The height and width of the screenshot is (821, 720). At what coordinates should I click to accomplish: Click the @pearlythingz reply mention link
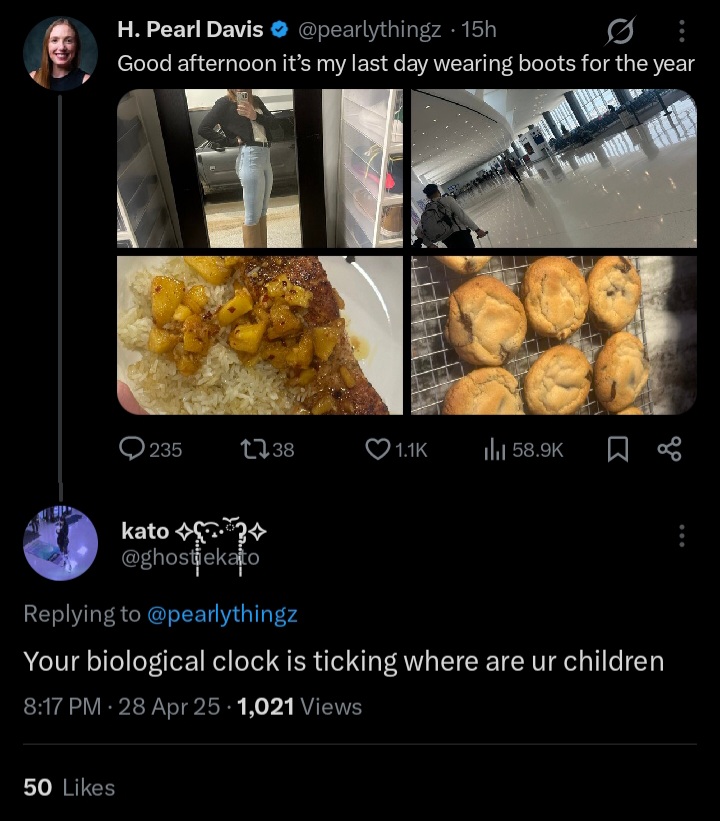coord(222,614)
